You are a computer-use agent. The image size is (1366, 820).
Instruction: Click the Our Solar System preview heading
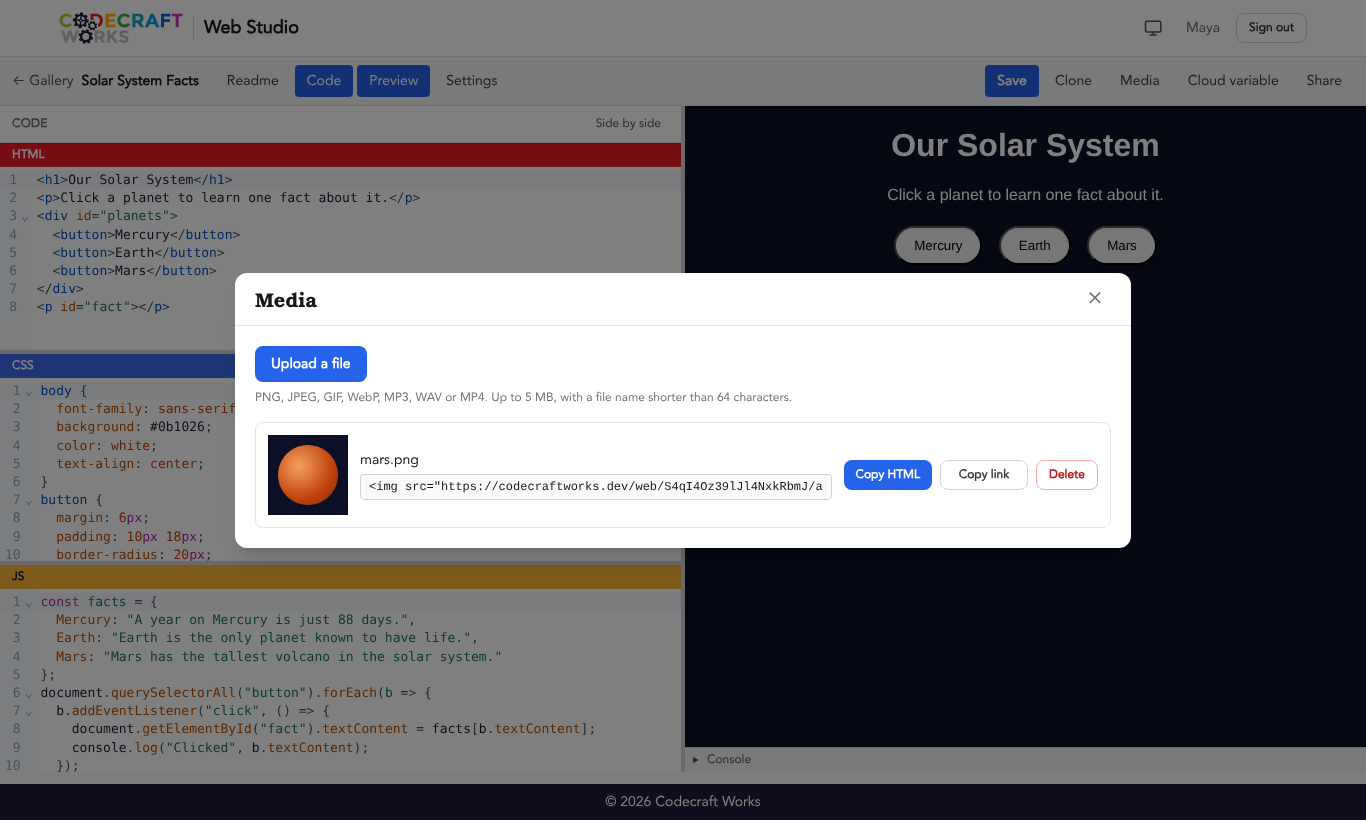(1025, 145)
